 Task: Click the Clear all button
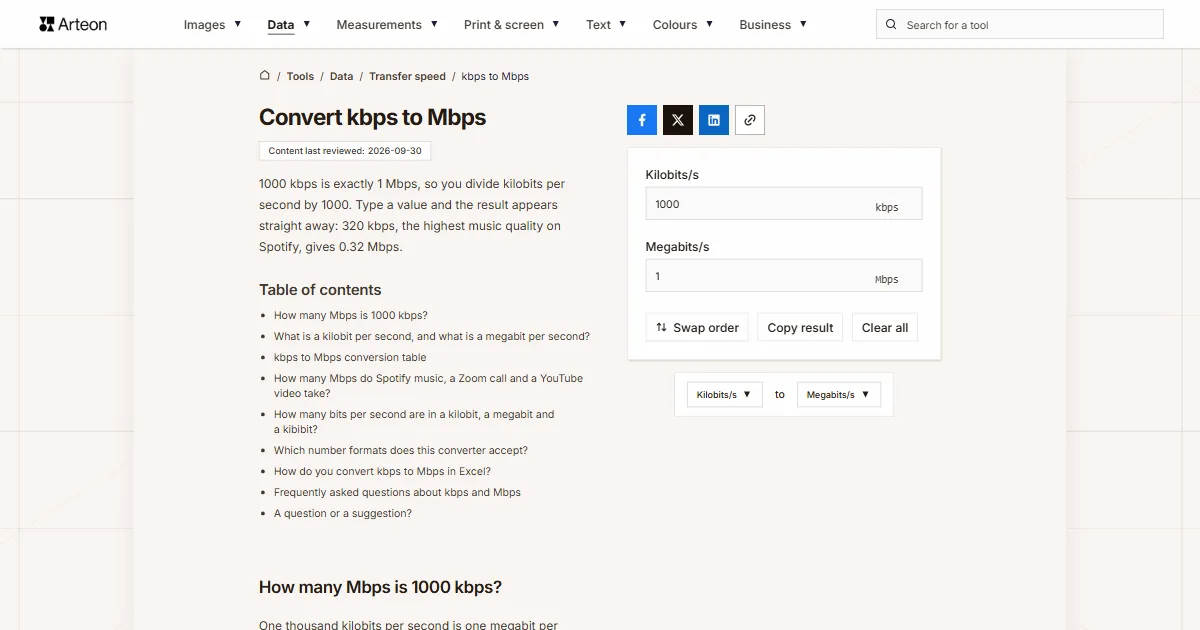tap(885, 328)
